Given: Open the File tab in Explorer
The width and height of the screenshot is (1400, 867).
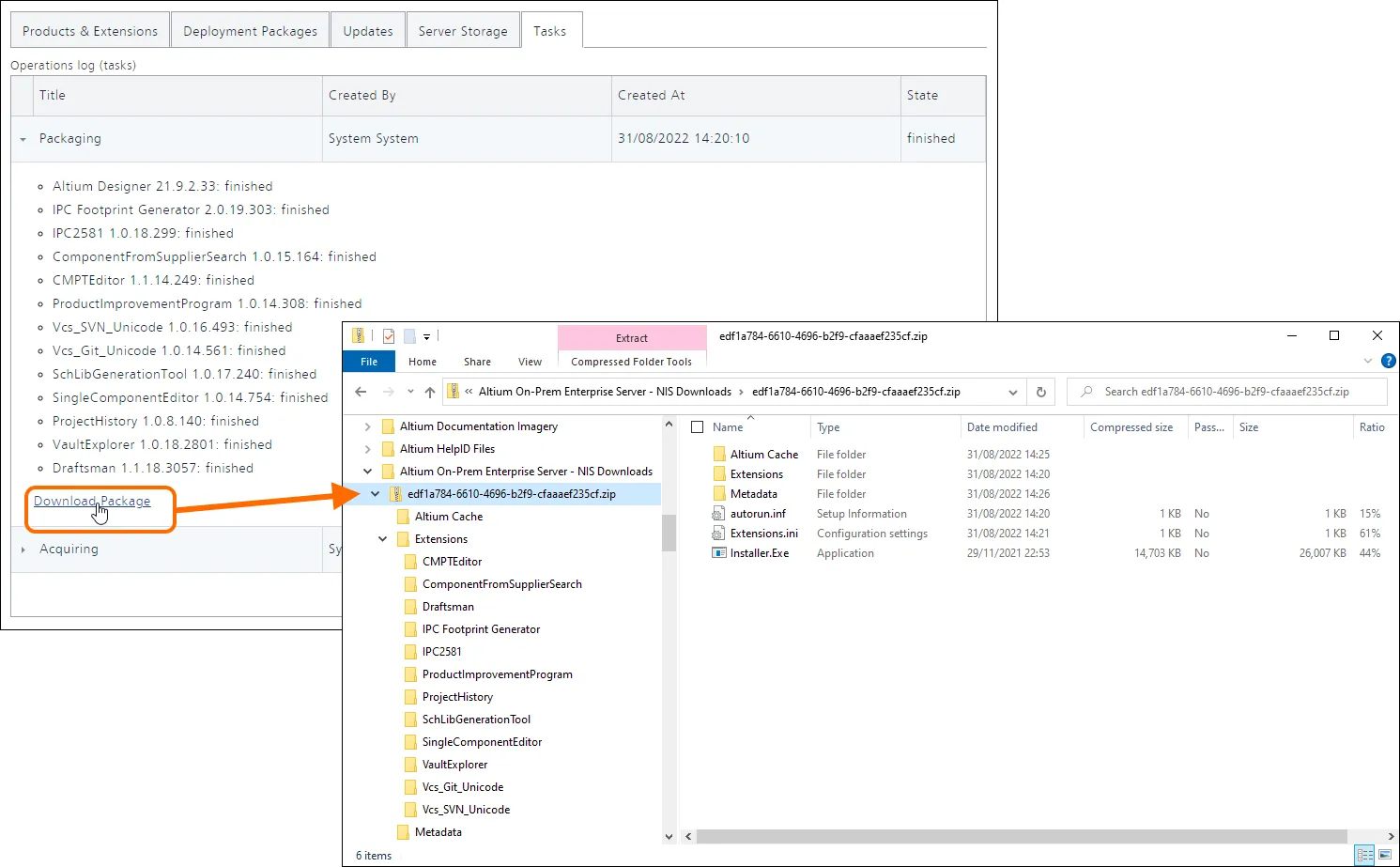Looking at the screenshot, I should [369, 362].
